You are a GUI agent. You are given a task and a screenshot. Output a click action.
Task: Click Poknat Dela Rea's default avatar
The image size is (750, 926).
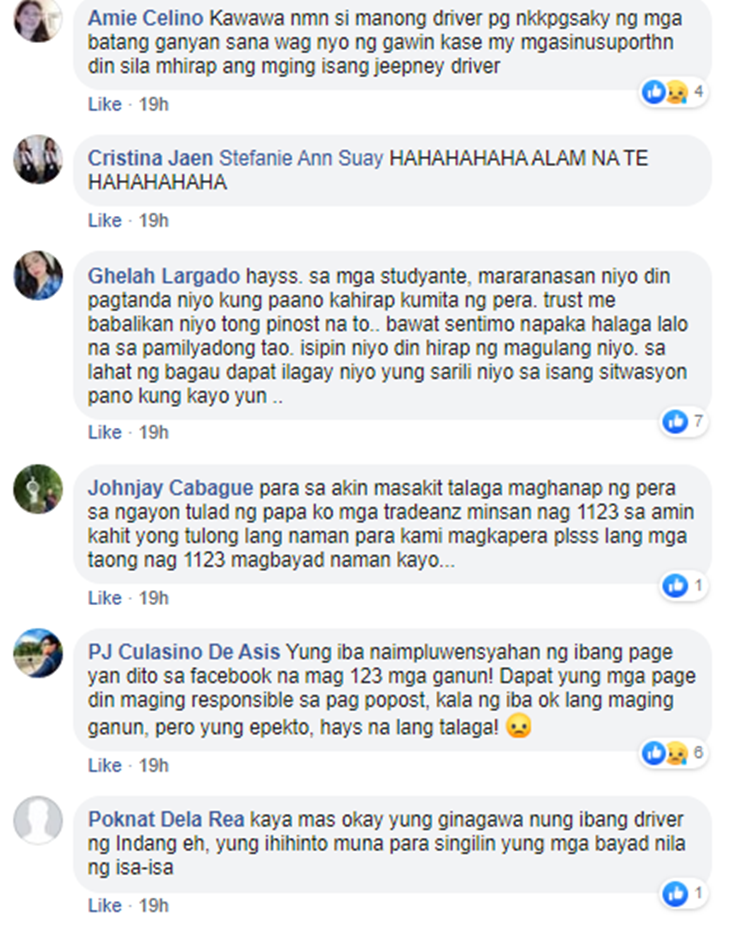pos(38,820)
